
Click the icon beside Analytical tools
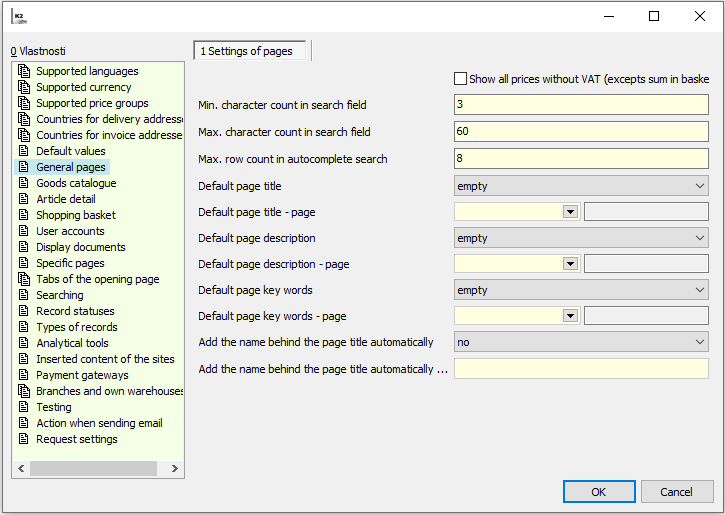tap(25, 343)
